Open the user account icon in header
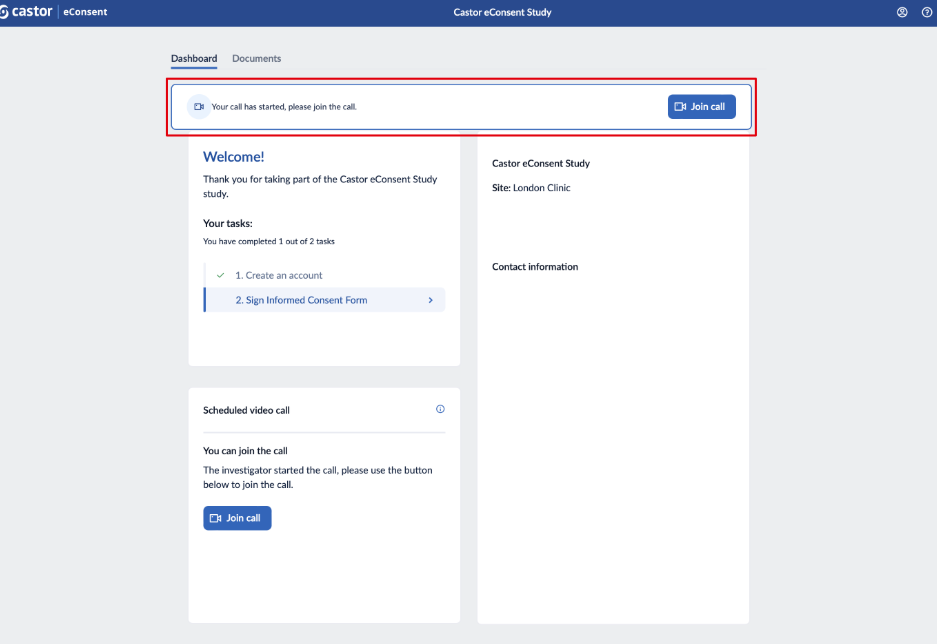 tap(902, 12)
